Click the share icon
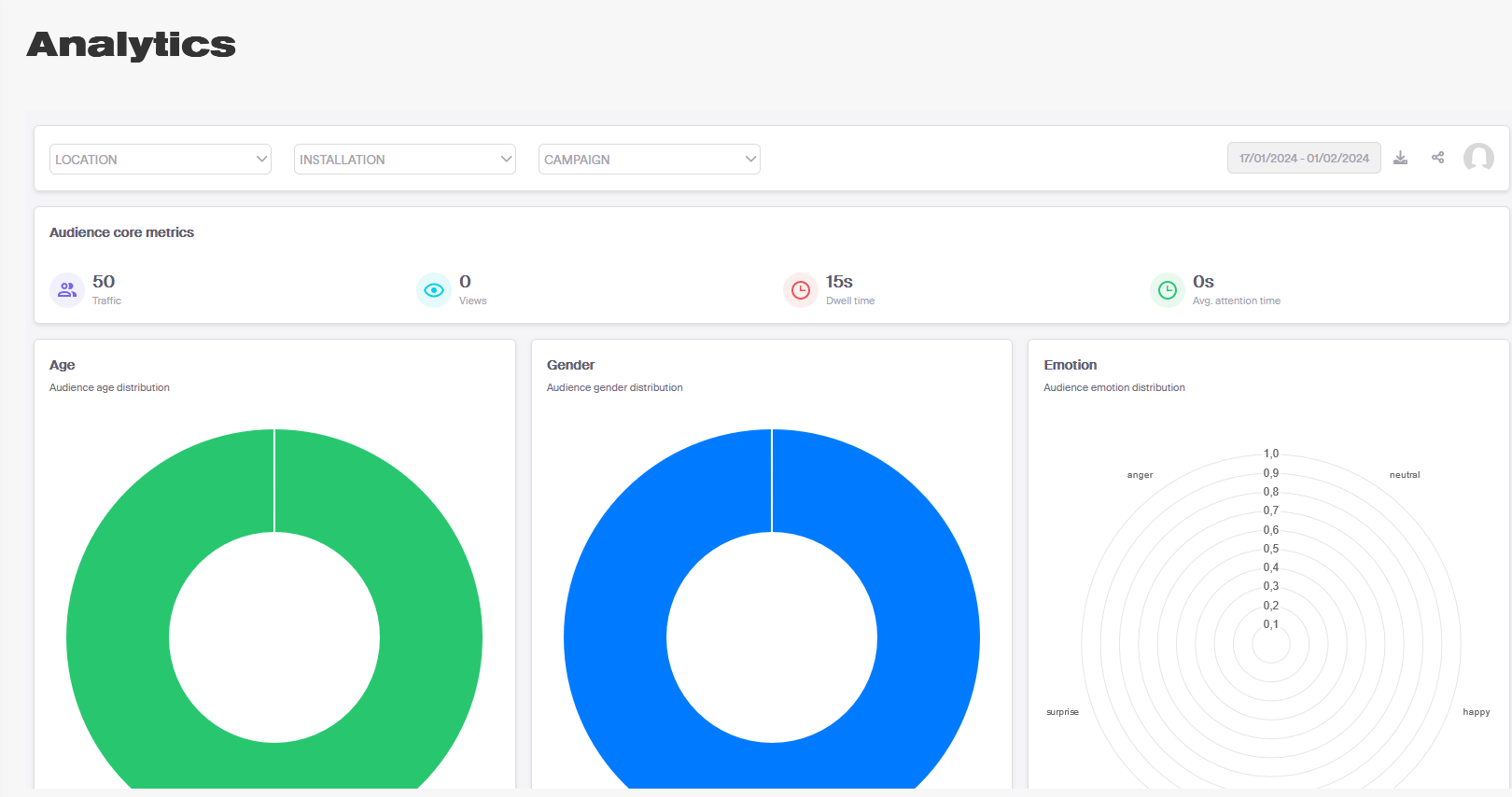 pyautogui.click(x=1437, y=158)
